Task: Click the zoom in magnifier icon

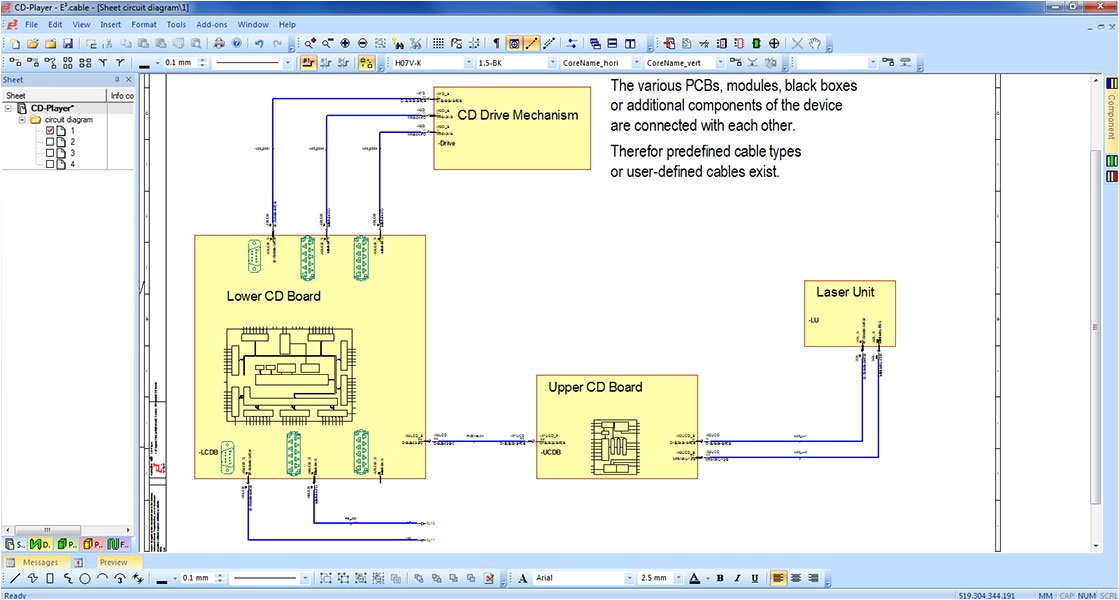Action: 310,44
